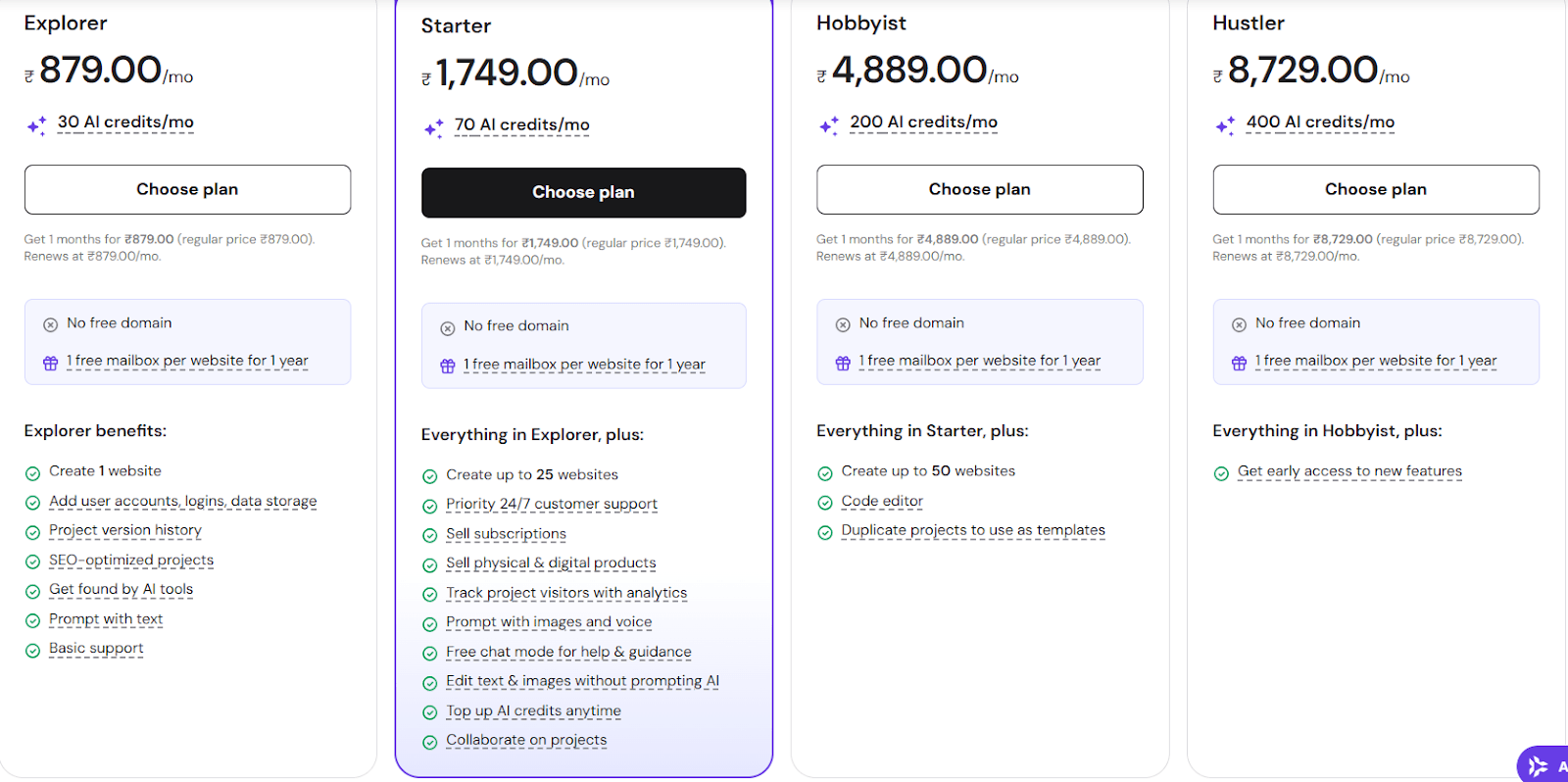1568x782 pixels.
Task: Click Project version history feature
Action: pos(125,530)
